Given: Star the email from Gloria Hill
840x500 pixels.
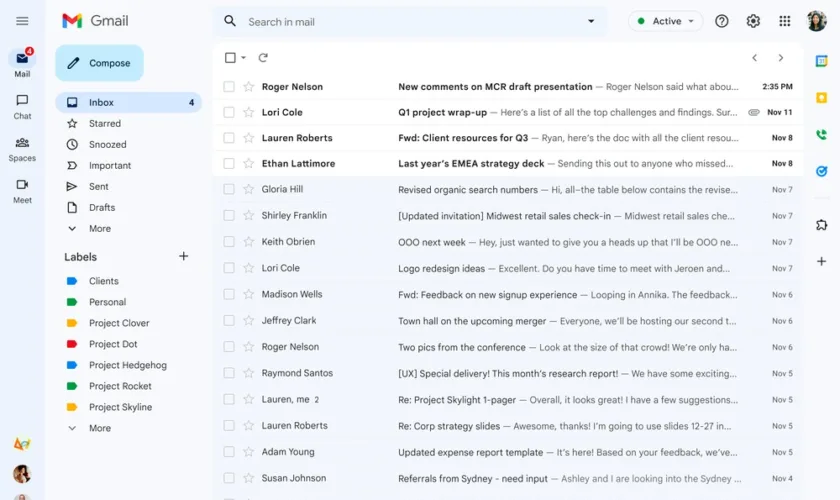Looking at the screenshot, I should [x=247, y=190].
